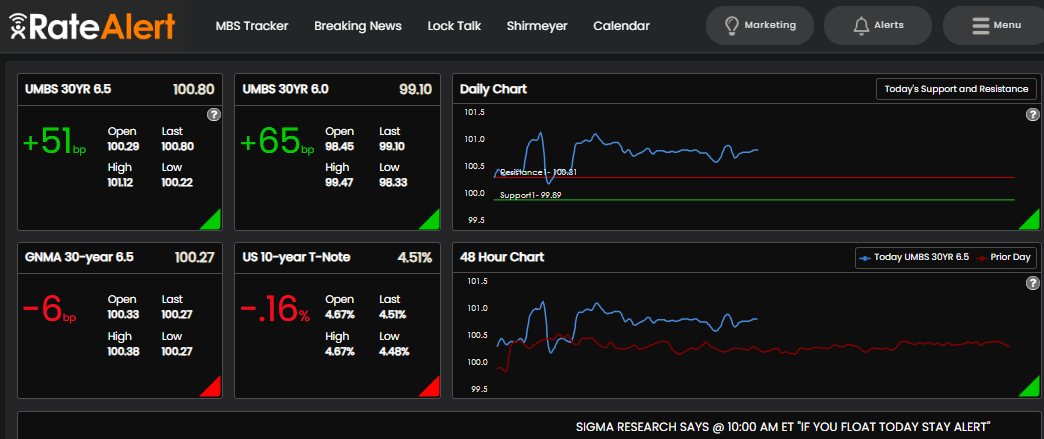Click green corner triangle on 48 Hour Chart

click(x=1031, y=390)
